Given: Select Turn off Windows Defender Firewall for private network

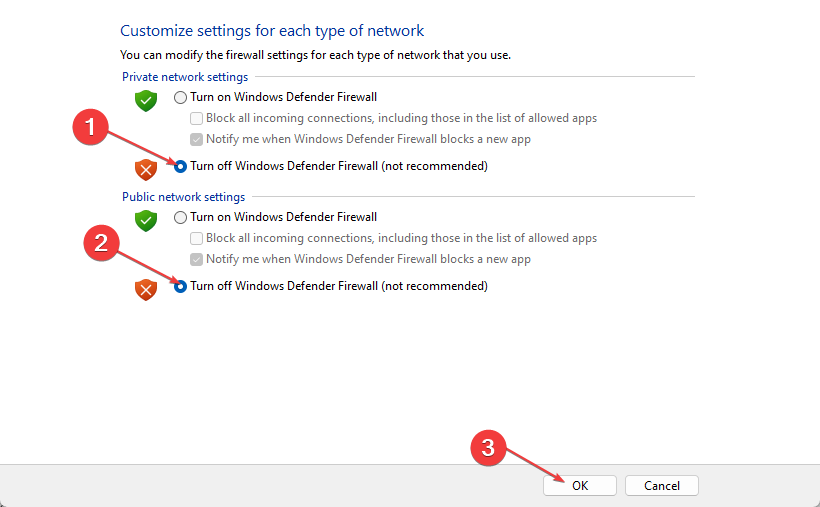Looking at the screenshot, I should pos(180,166).
